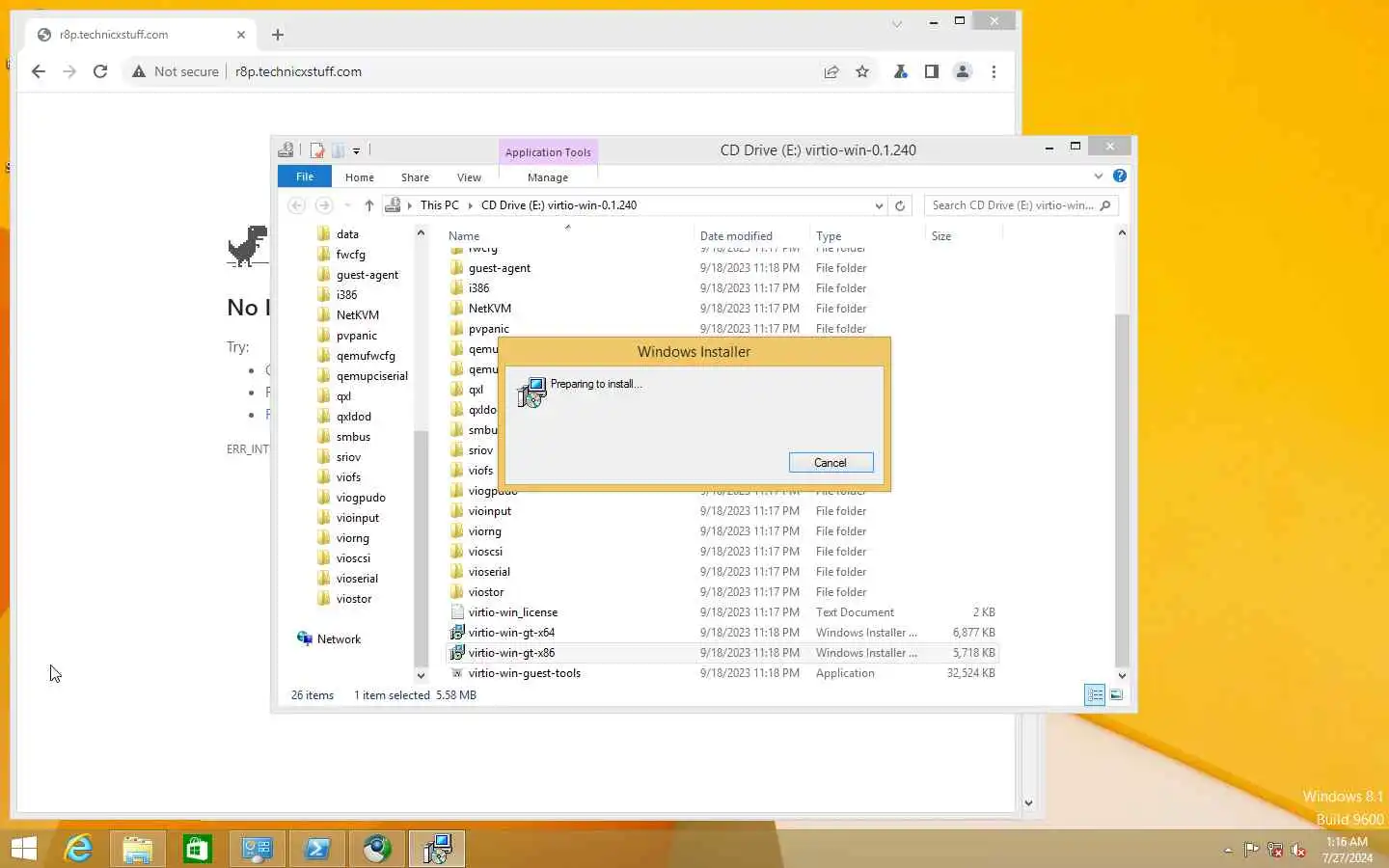Switch to details view layout icon
This screenshot has height=868, width=1389.
(1095, 694)
